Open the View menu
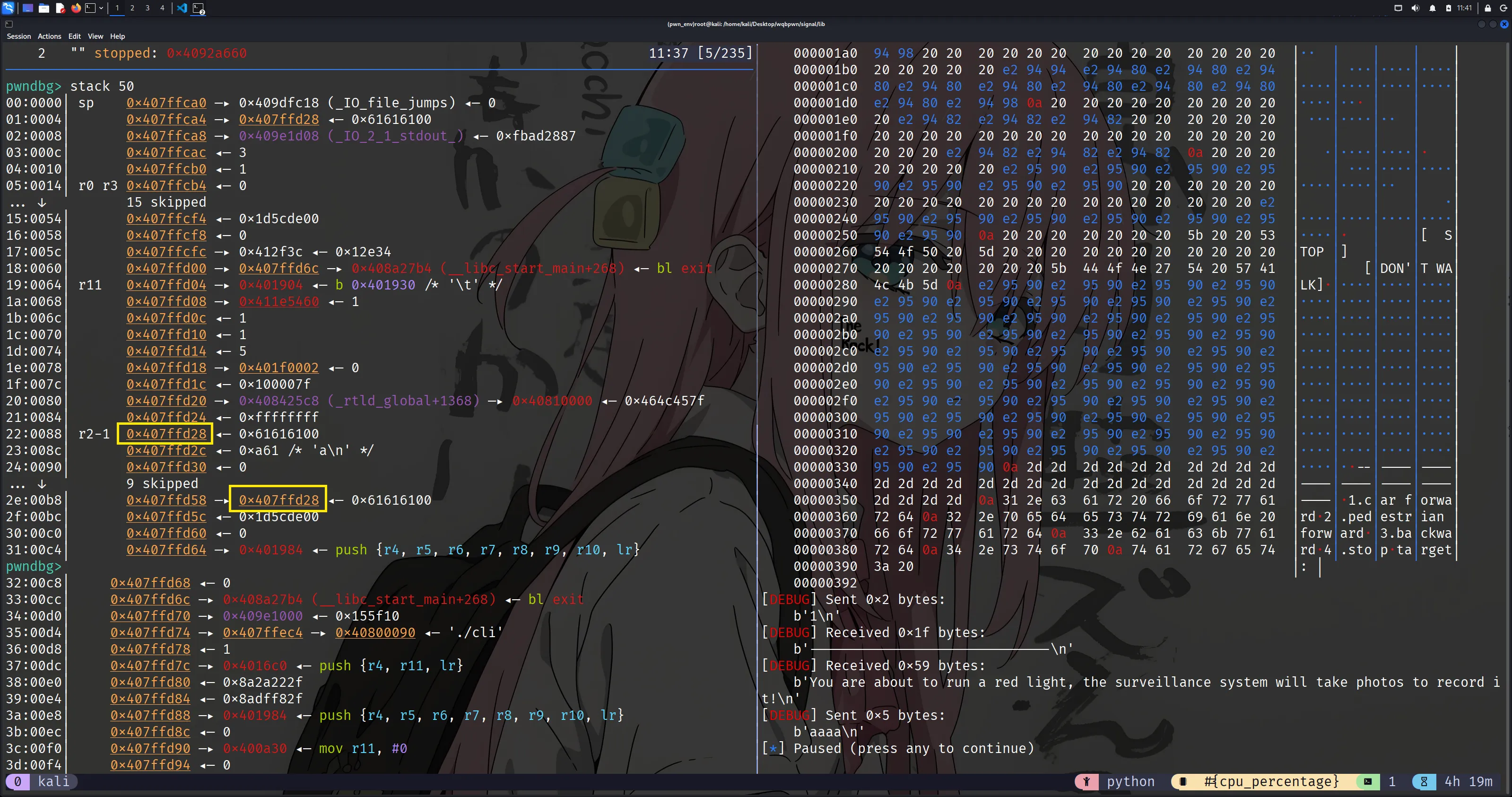This screenshot has width=1512, height=797. pyautogui.click(x=96, y=36)
